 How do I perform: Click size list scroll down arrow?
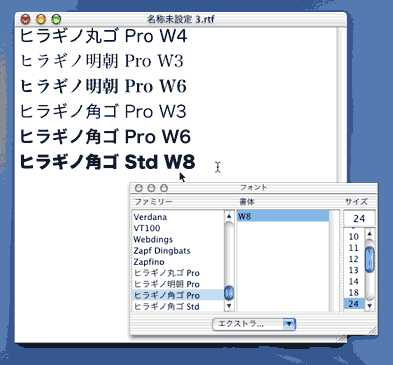(370, 306)
